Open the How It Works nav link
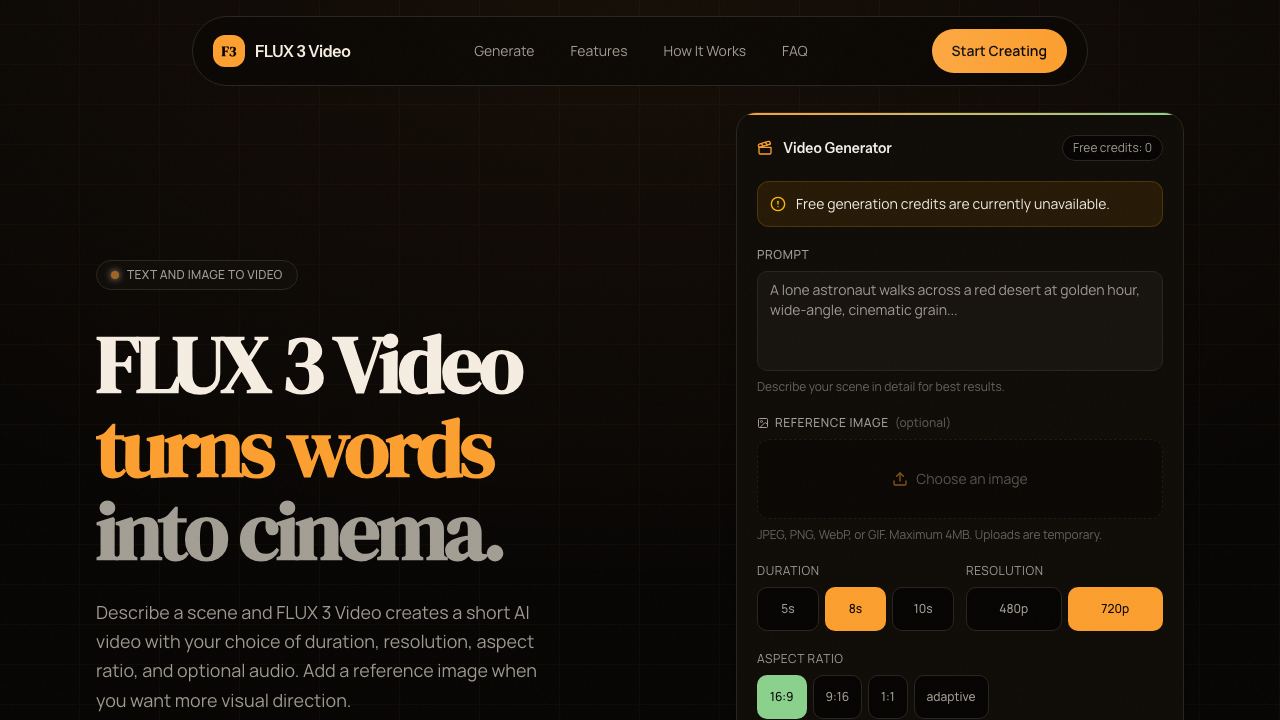 coord(705,51)
